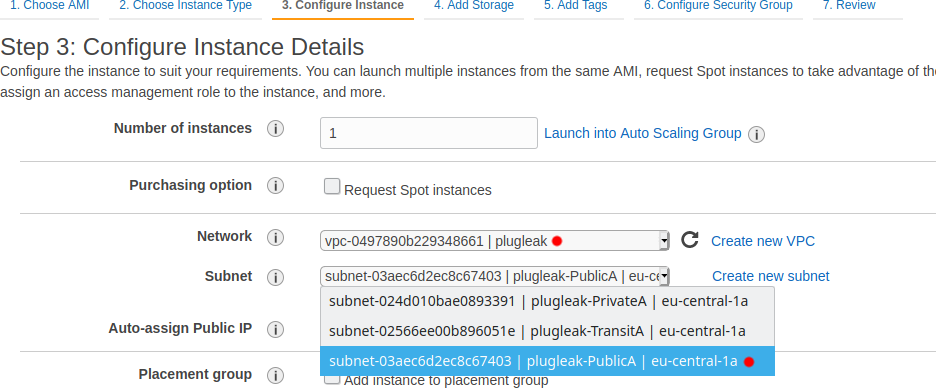This screenshot has height=388, width=936.
Task: Show info tooltip for Placement group
Action: 275,375
